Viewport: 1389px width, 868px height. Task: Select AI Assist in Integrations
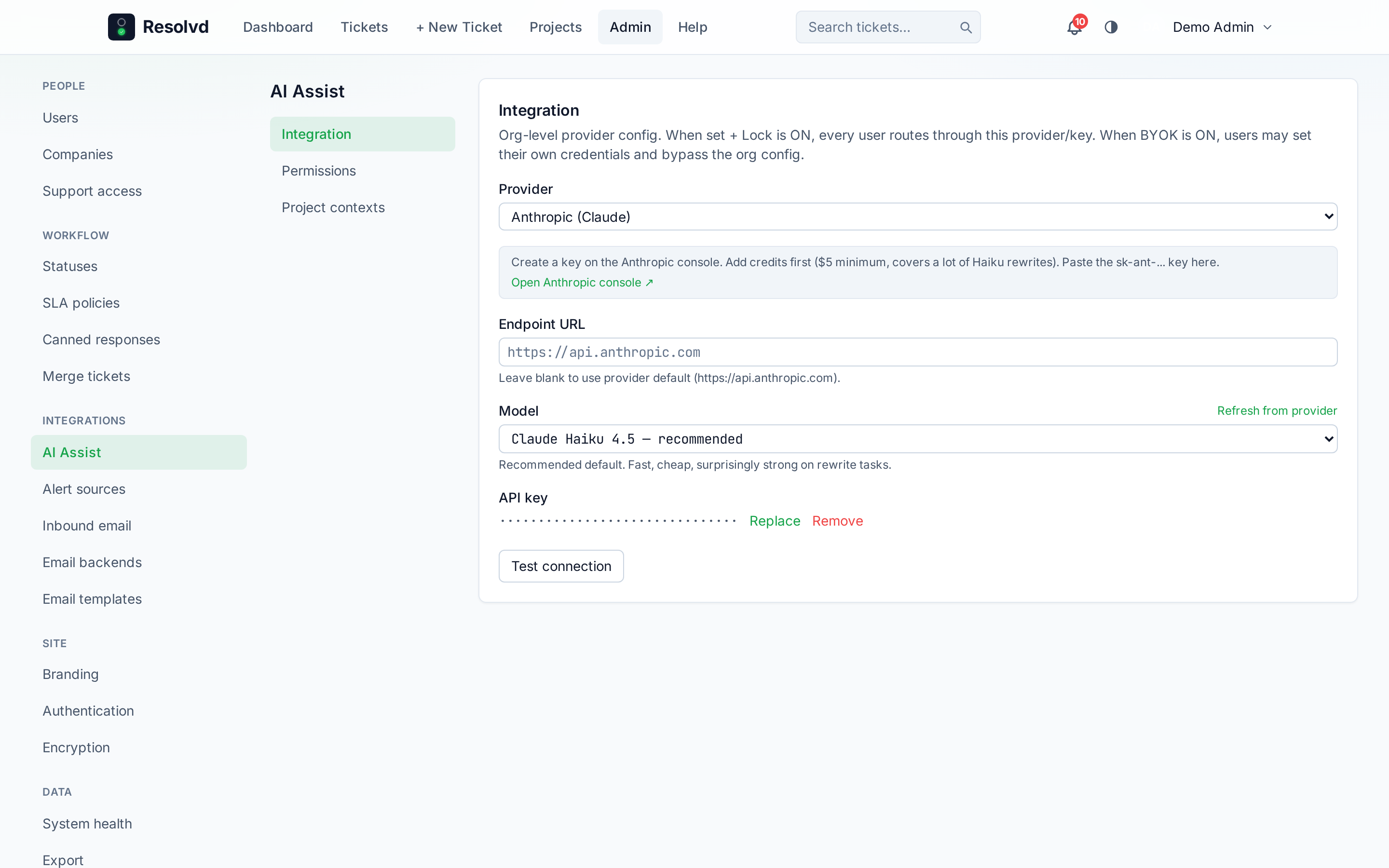coord(138,452)
